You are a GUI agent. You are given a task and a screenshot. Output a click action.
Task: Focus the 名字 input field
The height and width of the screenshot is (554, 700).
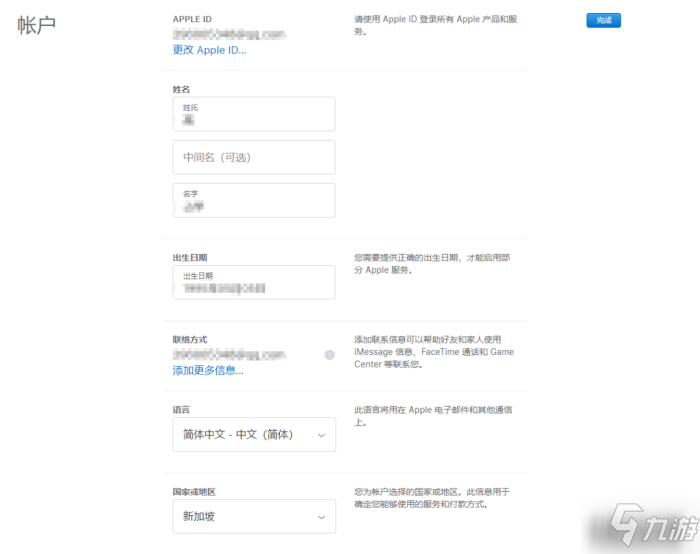coord(254,200)
